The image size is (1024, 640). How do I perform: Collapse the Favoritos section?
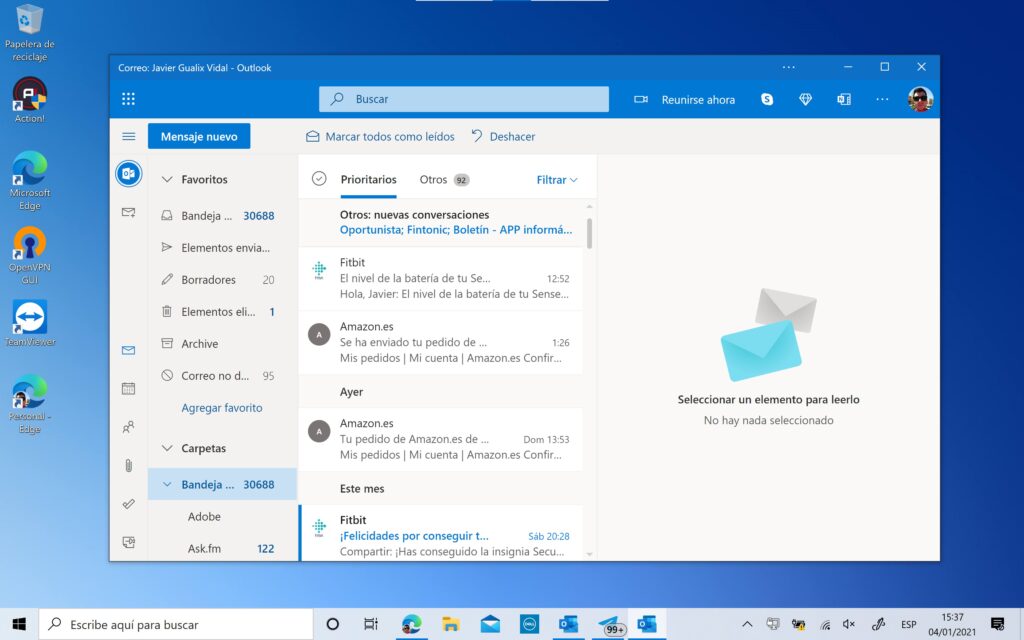[166, 178]
